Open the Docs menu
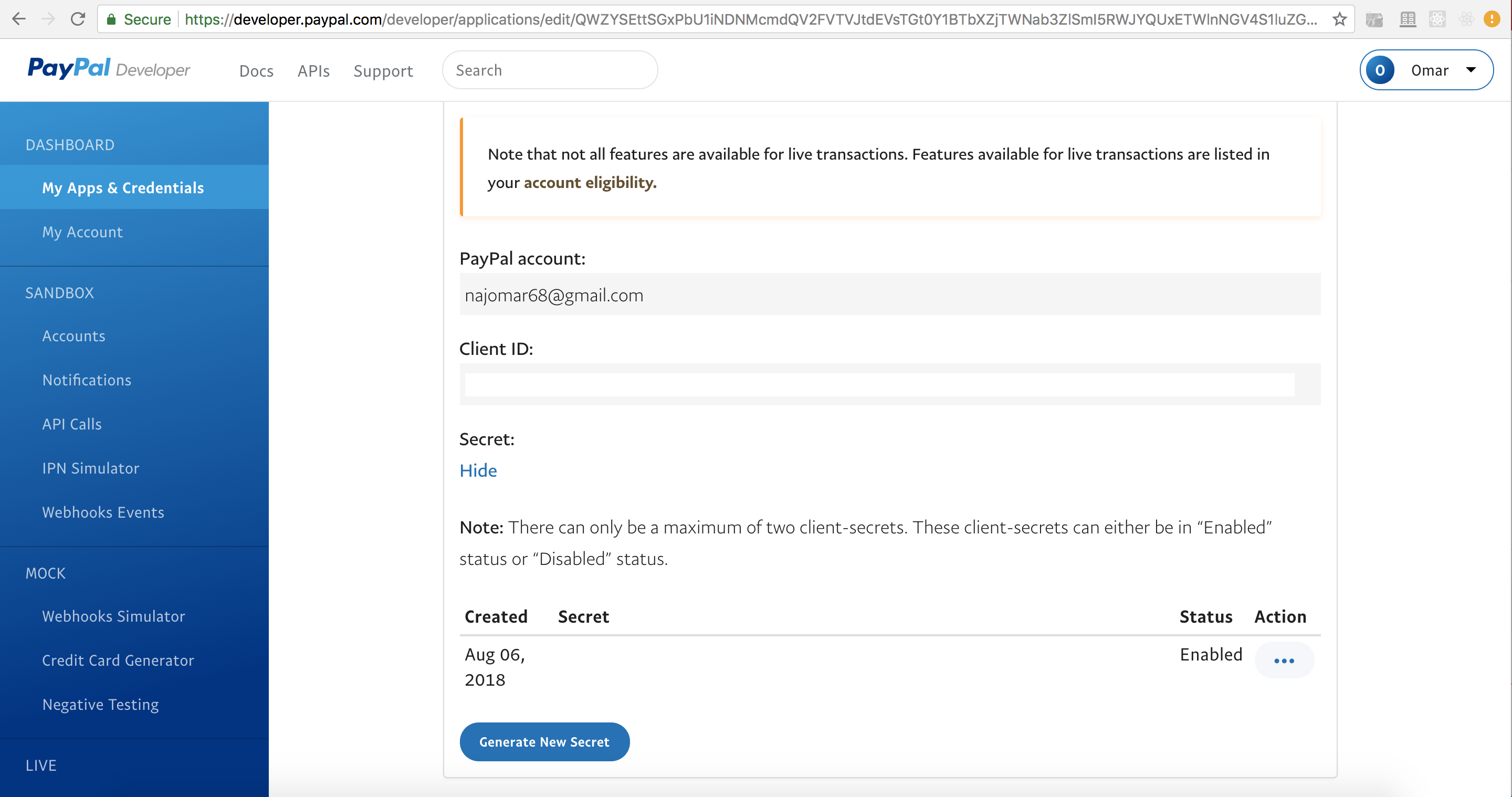 pyautogui.click(x=257, y=71)
